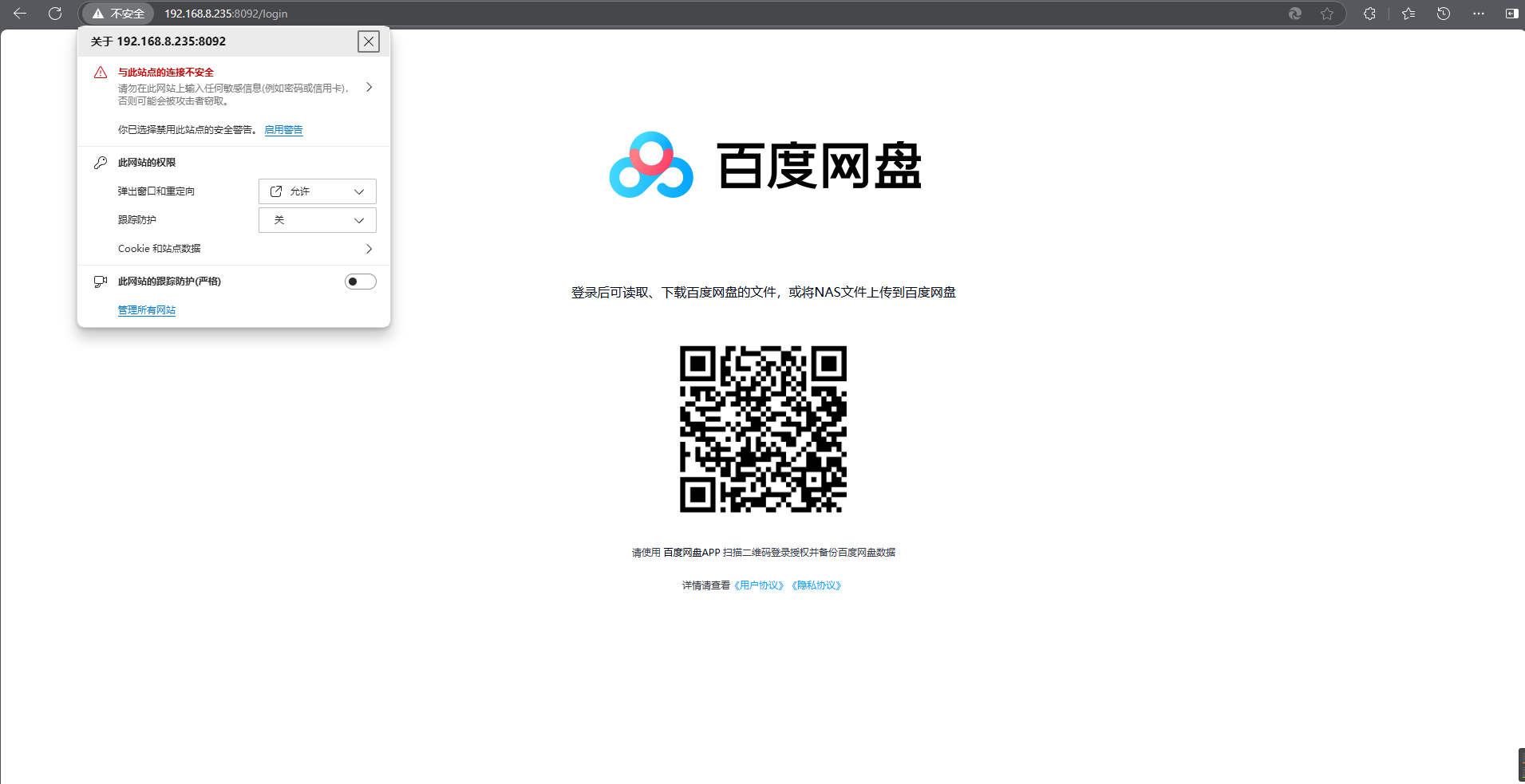Click the 不安全 security warning badge

pyautogui.click(x=118, y=14)
